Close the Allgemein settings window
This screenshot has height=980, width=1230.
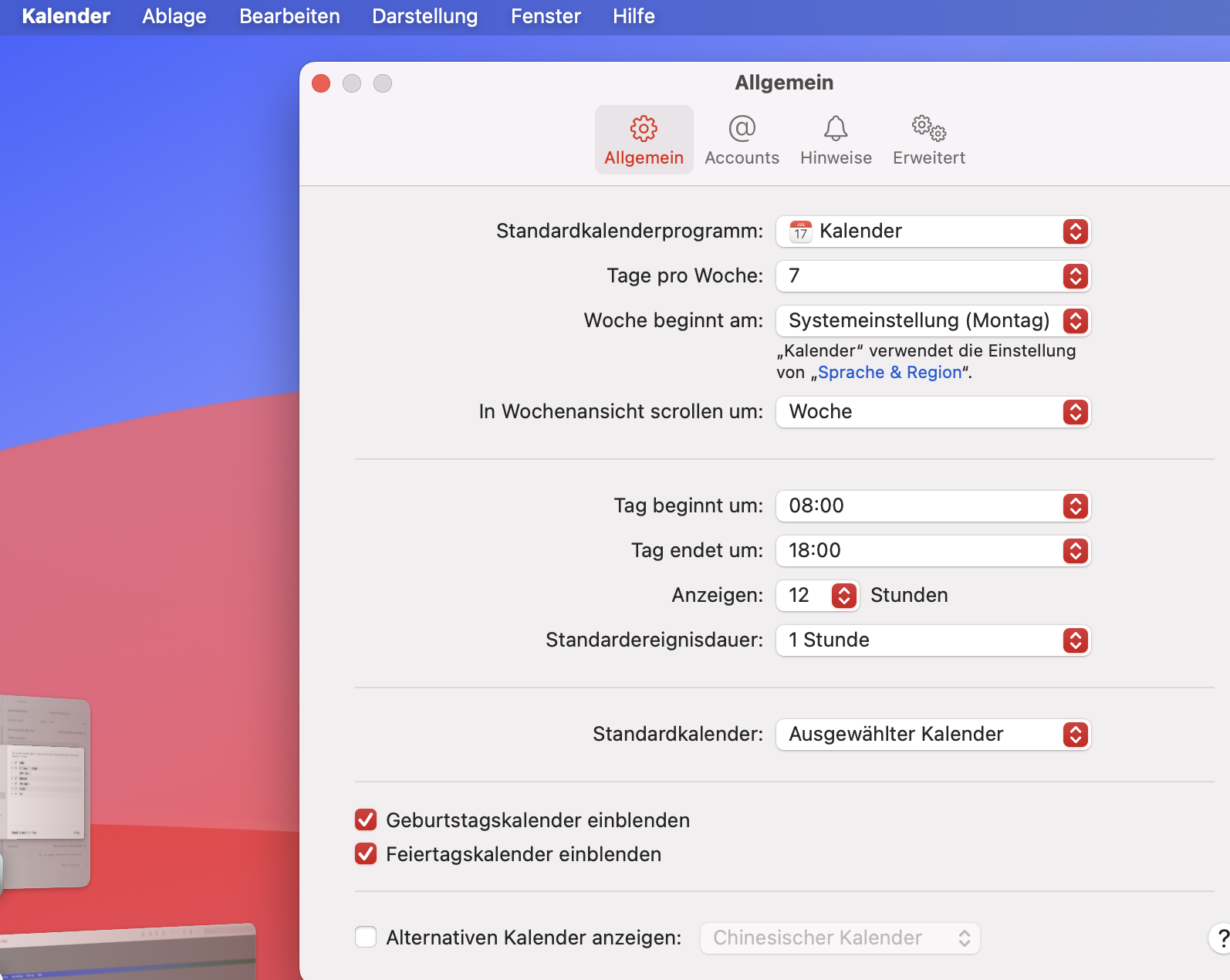click(321, 83)
